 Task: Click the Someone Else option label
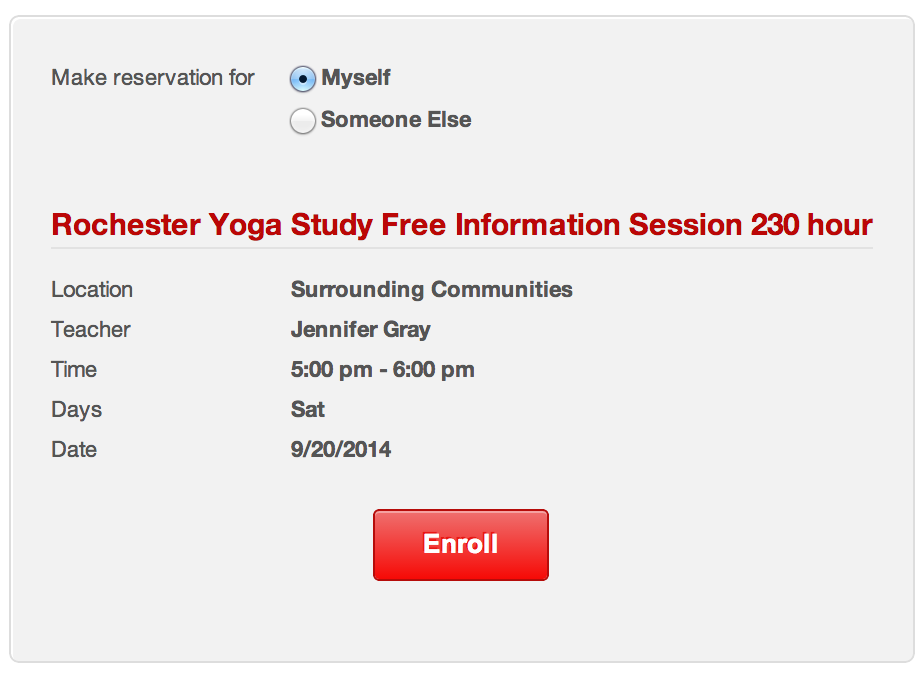coord(396,120)
